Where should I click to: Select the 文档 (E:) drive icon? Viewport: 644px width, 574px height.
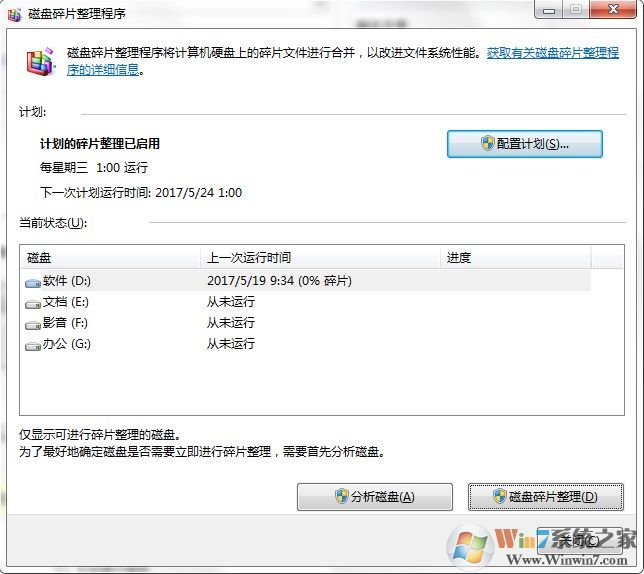point(33,304)
